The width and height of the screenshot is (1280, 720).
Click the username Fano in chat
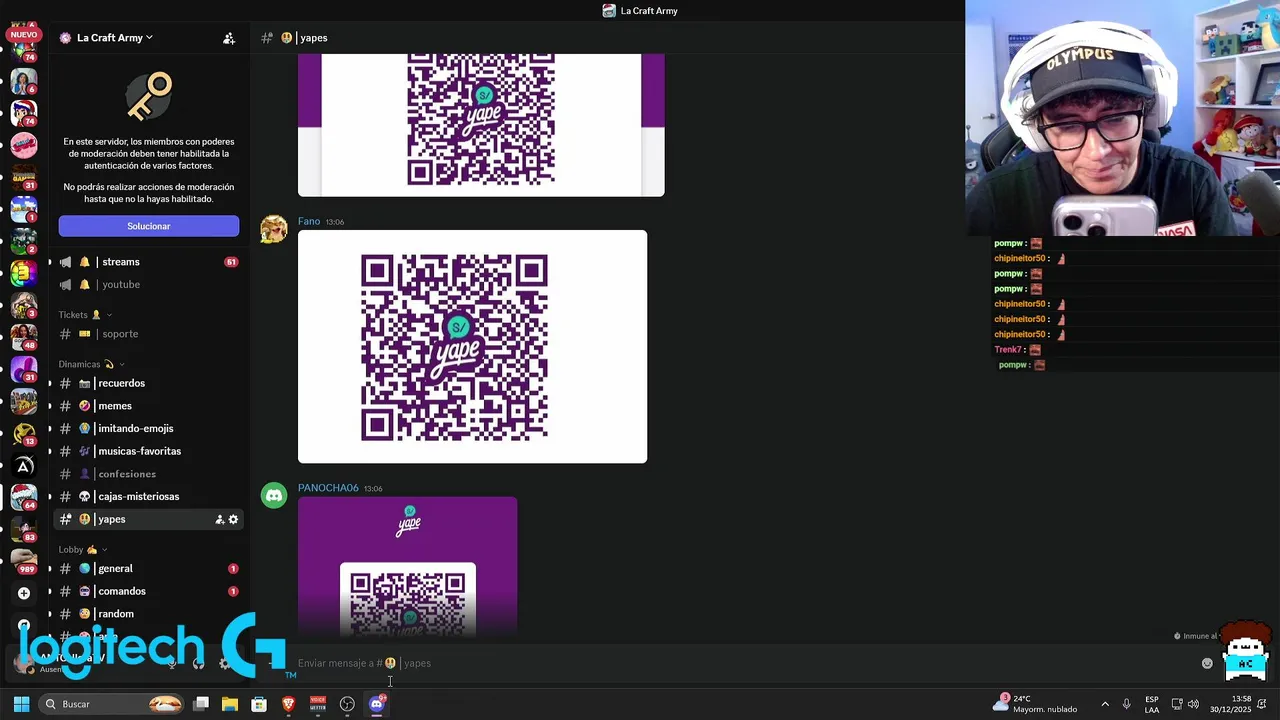pos(309,221)
